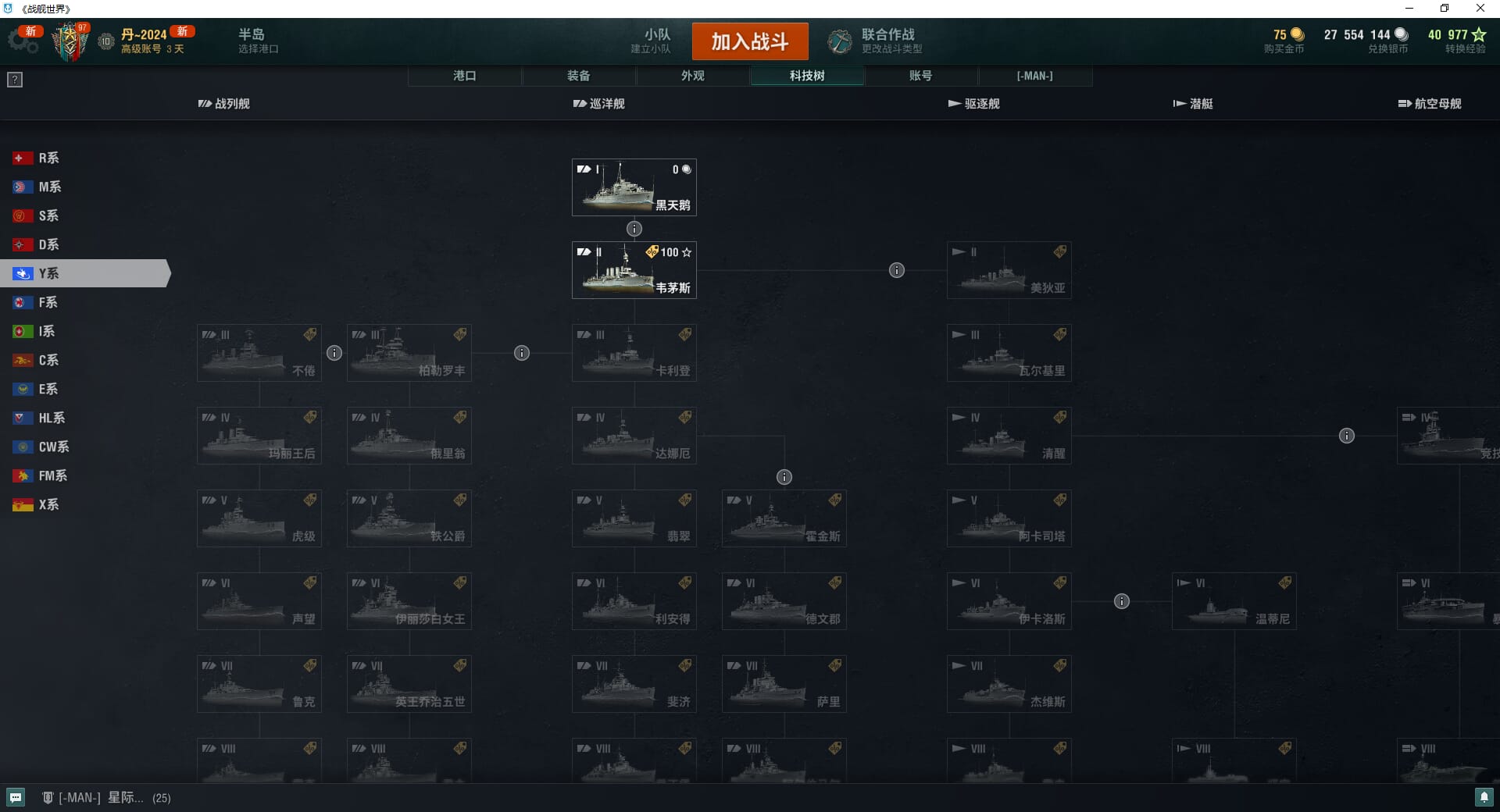The height and width of the screenshot is (812, 1500).
Task: Click info icon between 黑天鹅 and 韦茅斯
Action: click(634, 229)
